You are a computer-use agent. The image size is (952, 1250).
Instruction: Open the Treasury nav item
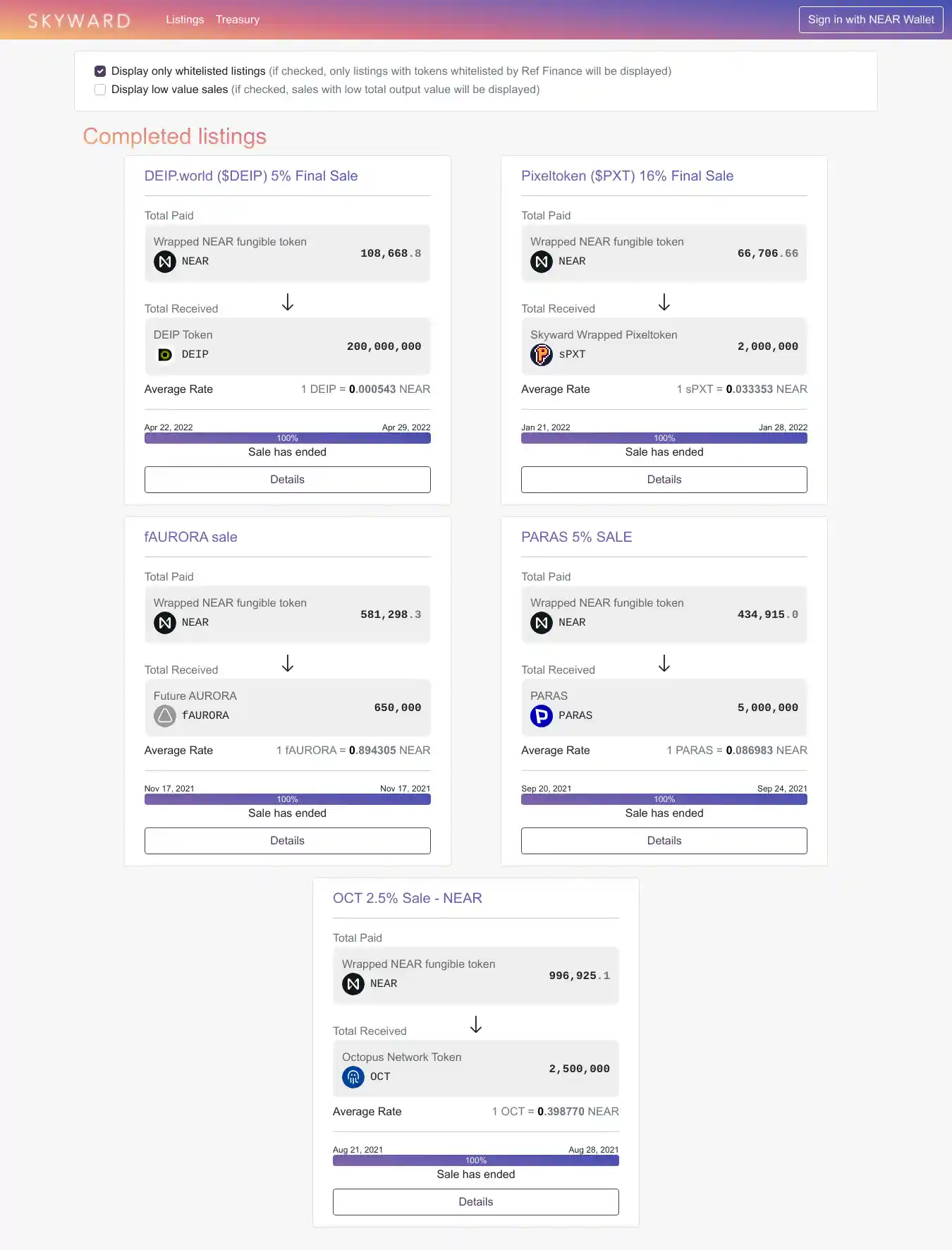point(238,20)
